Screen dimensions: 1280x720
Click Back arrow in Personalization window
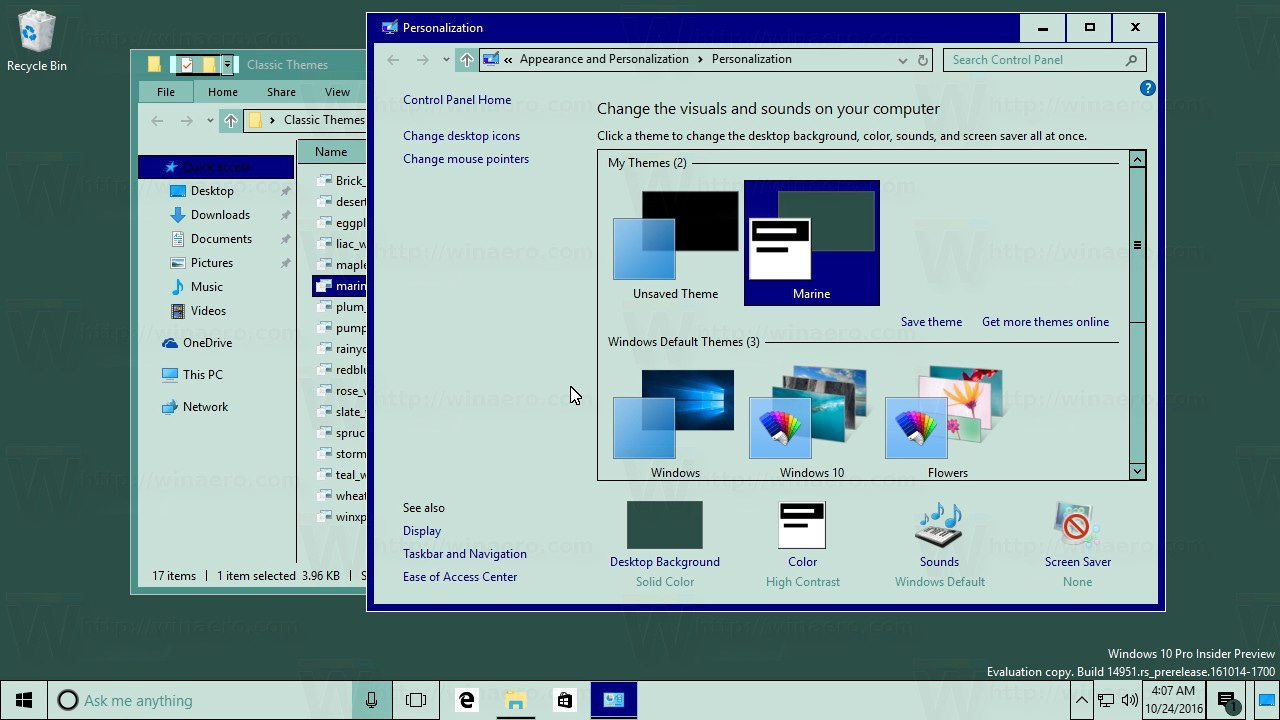pyautogui.click(x=393, y=60)
